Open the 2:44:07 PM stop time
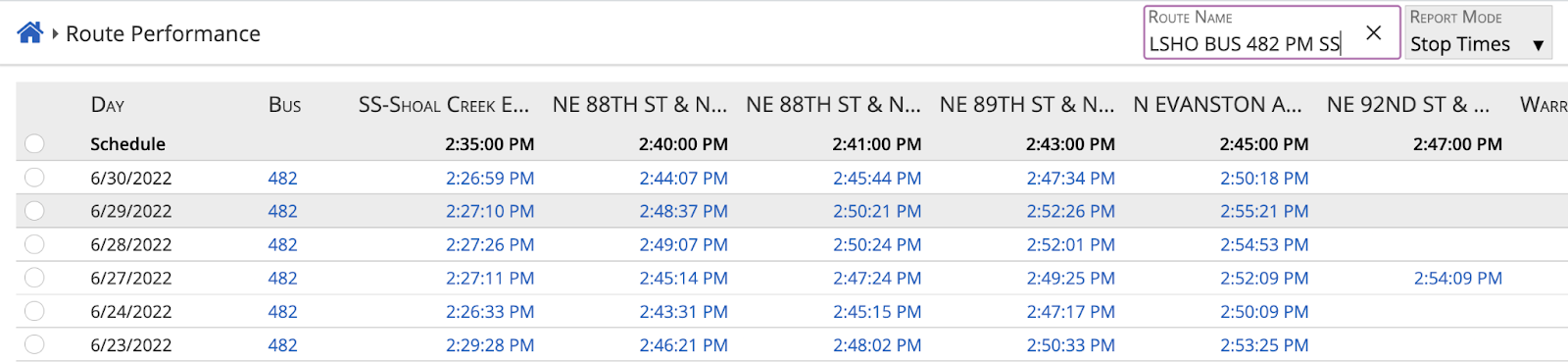 click(684, 179)
